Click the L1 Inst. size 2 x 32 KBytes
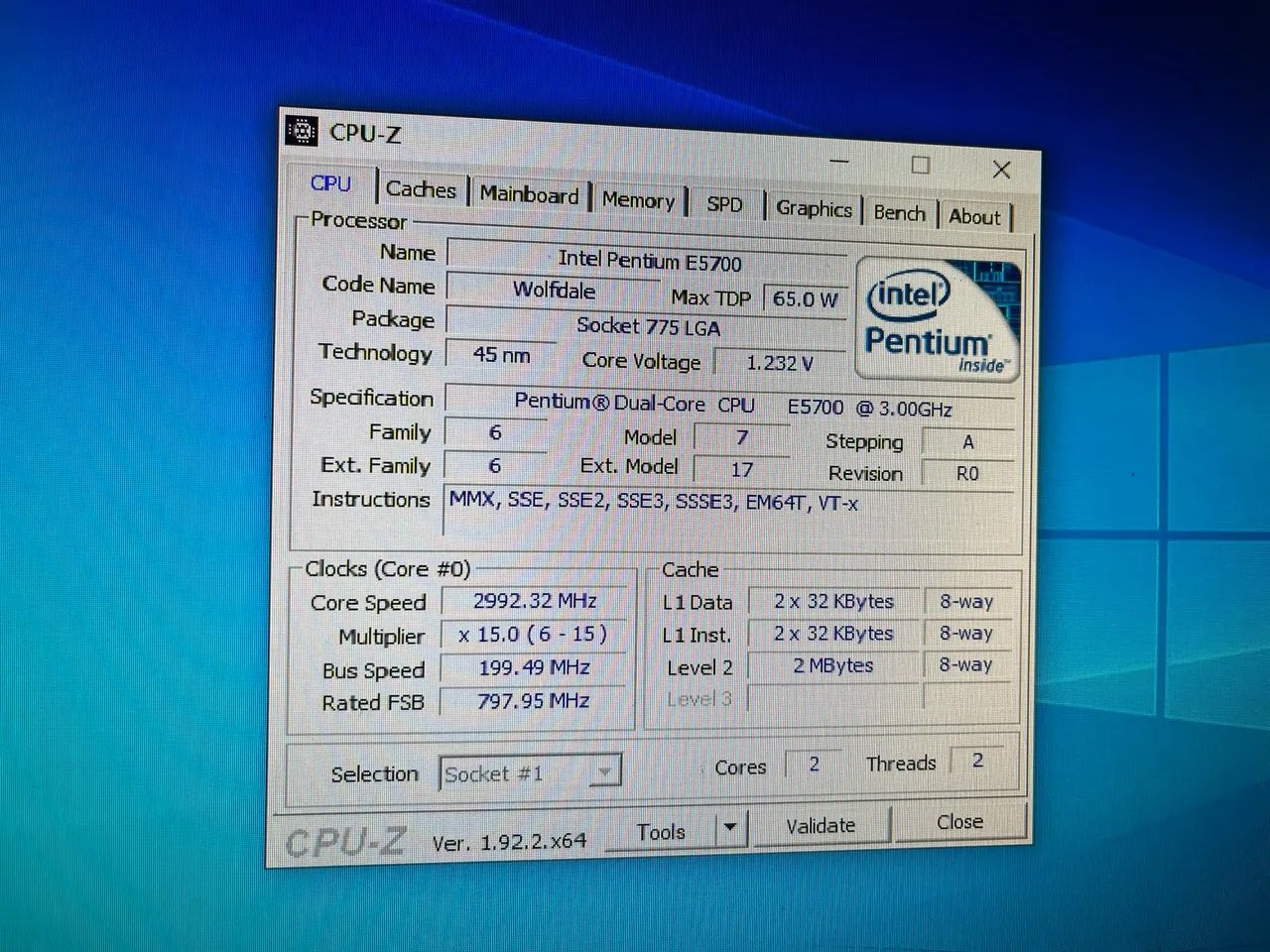Viewport: 1270px width, 952px height. pyautogui.click(x=833, y=633)
